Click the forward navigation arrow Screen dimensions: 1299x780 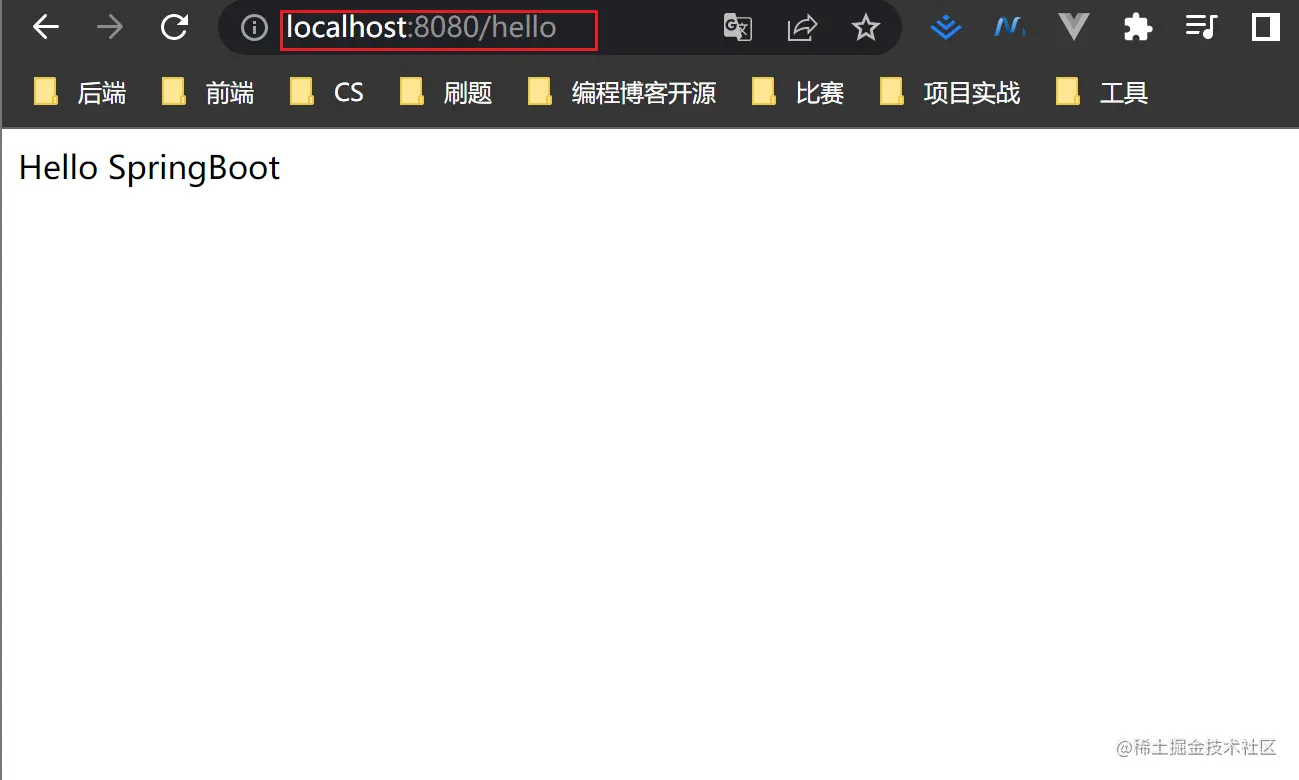[x=110, y=28]
